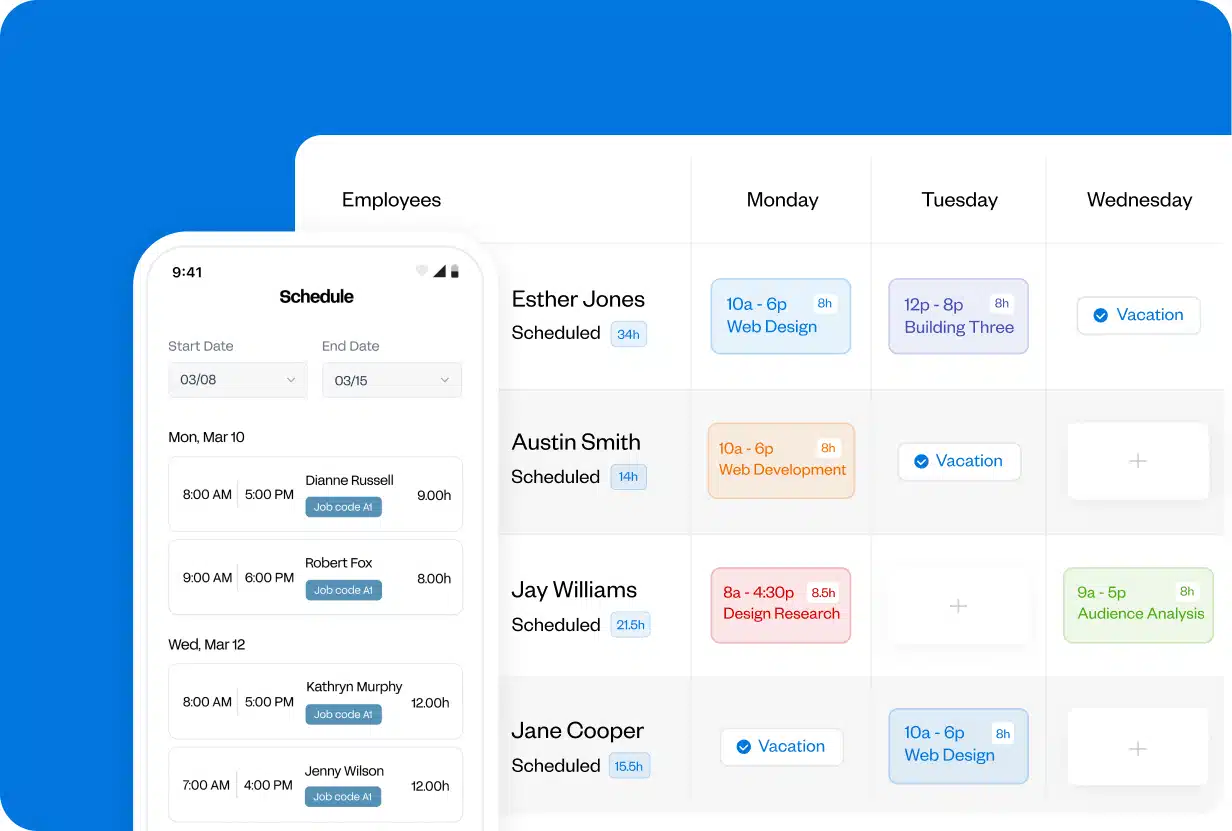Toggle Jane Cooper's 15.5h scheduled badge
1232x831 pixels.
[630, 765]
